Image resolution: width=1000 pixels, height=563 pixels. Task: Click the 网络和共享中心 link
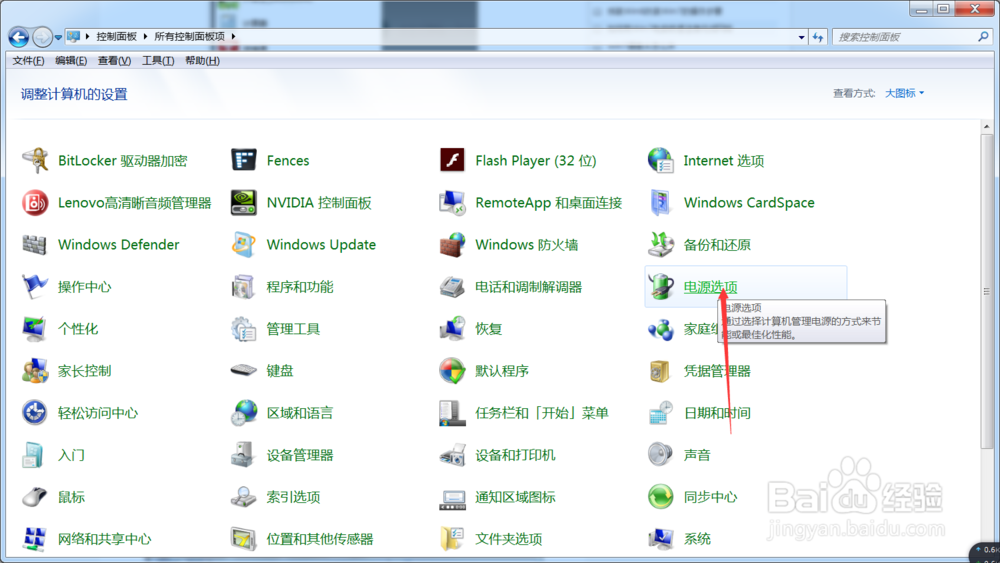105,539
